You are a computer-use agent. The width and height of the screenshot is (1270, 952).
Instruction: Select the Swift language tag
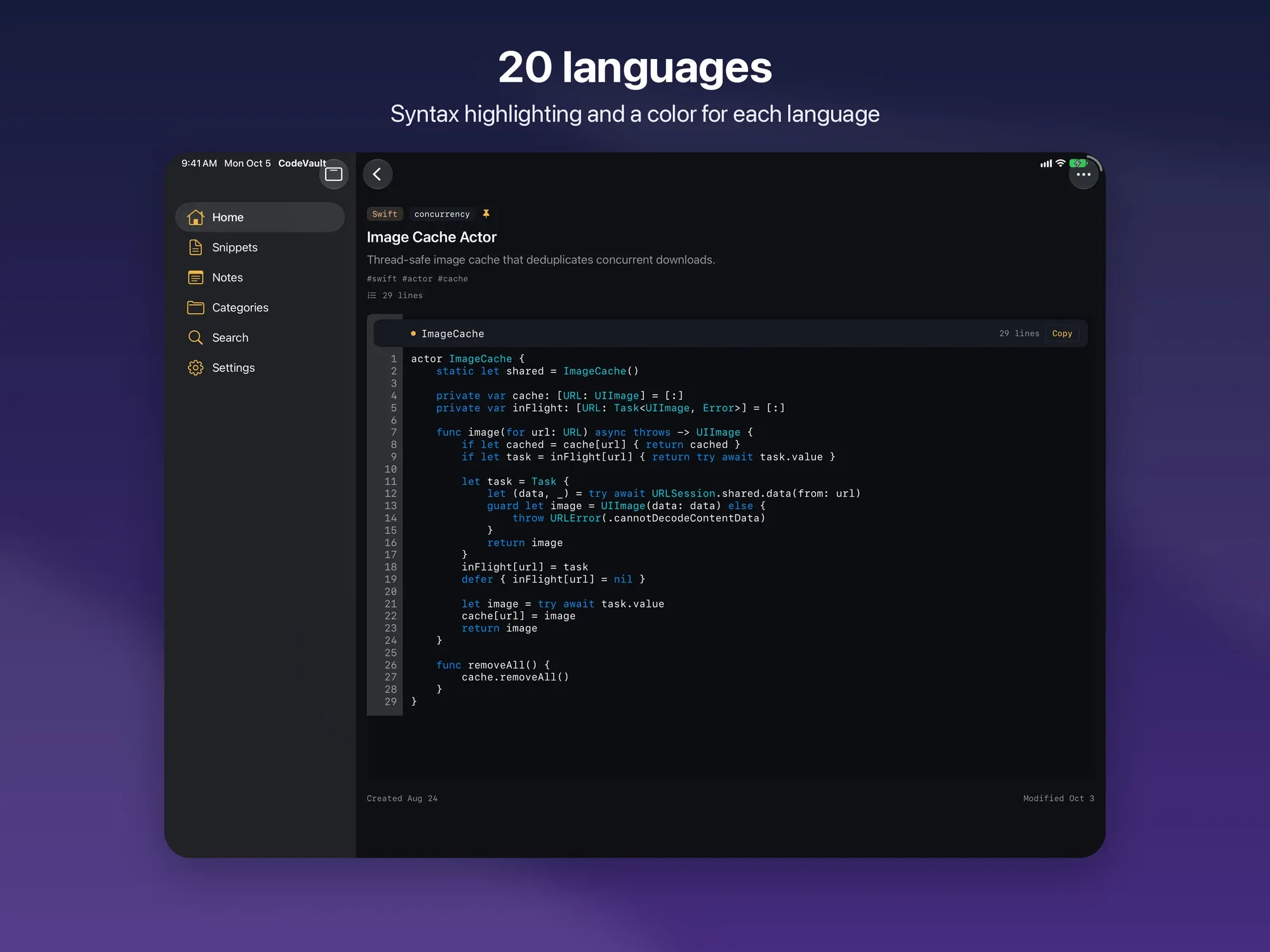[385, 214]
